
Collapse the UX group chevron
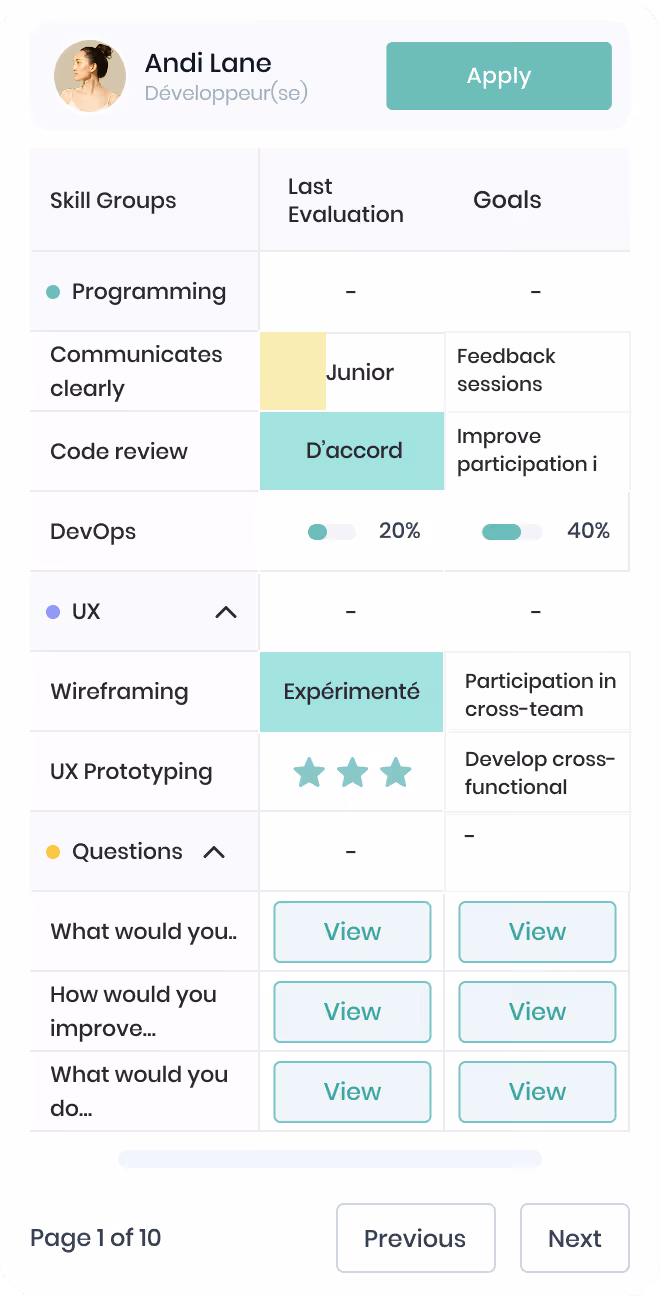pyautogui.click(x=227, y=612)
